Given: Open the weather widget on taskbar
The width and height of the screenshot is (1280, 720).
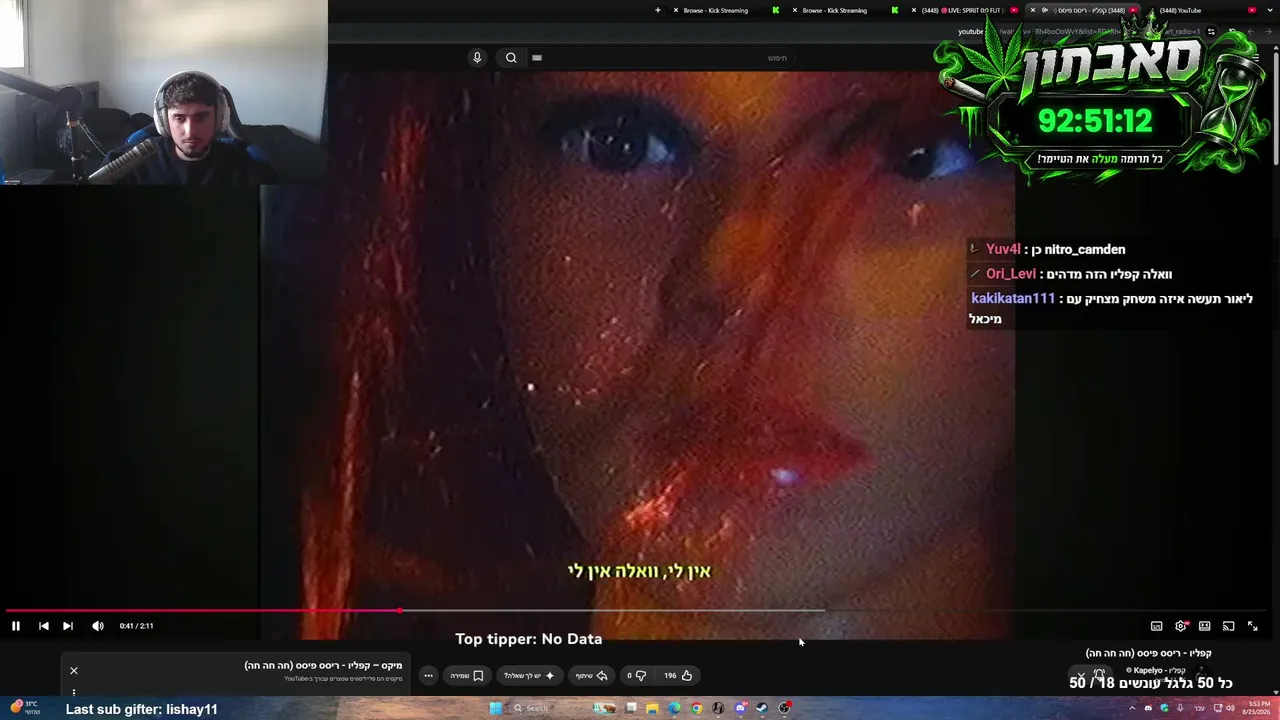Looking at the screenshot, I should 23,708.
